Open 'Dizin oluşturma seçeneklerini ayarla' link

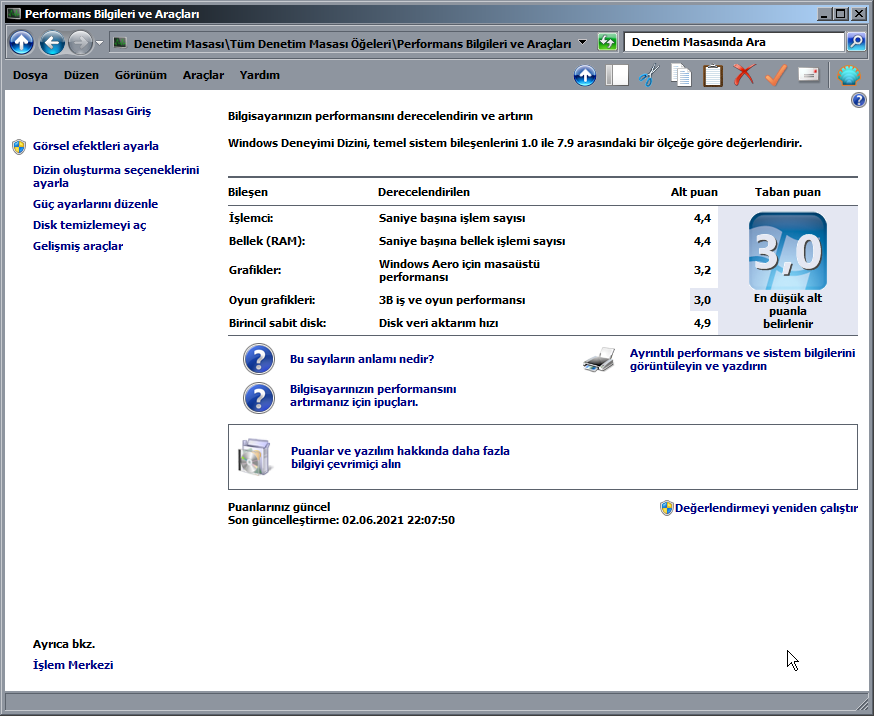(116, 176)
